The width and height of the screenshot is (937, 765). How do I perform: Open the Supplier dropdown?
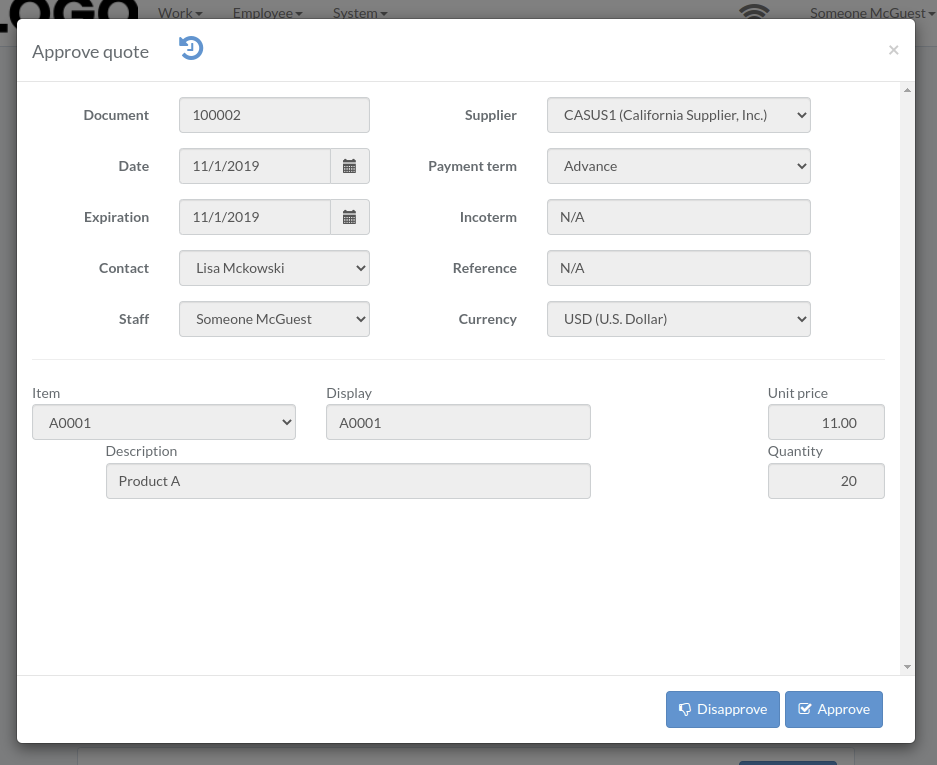coord(679,115)
